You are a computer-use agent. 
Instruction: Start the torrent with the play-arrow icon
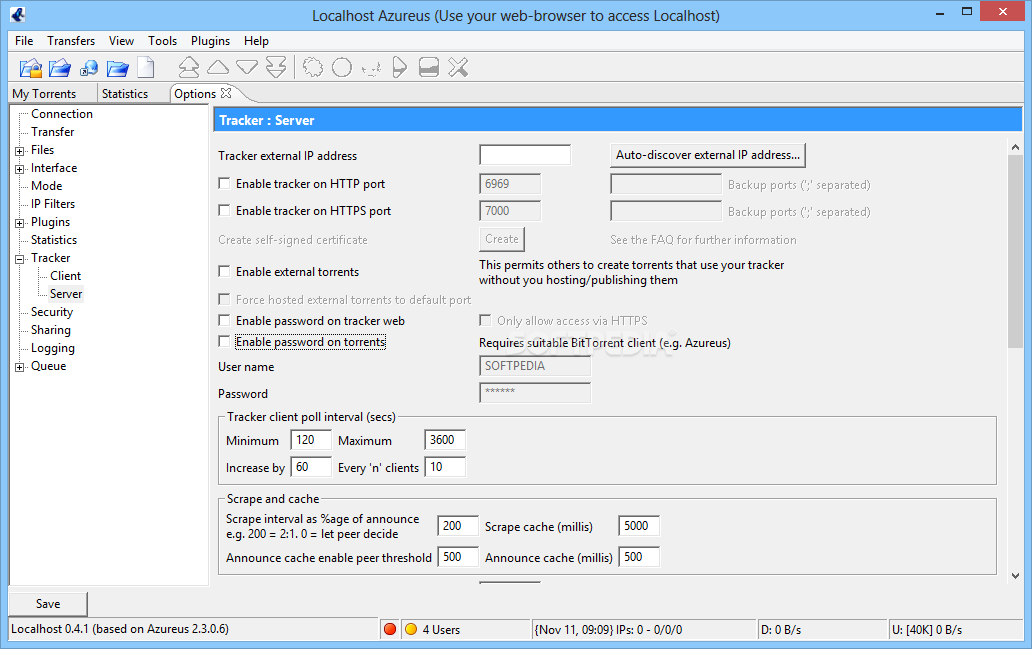(x=400, y=67)
